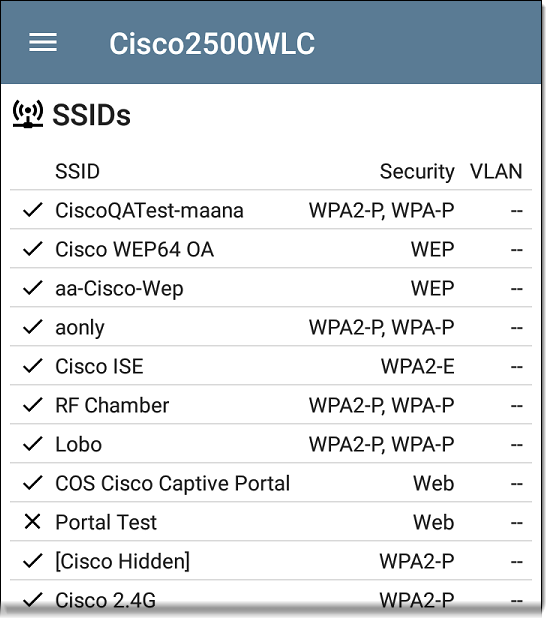Click the Cisco2500WLC title

point(212,43)
